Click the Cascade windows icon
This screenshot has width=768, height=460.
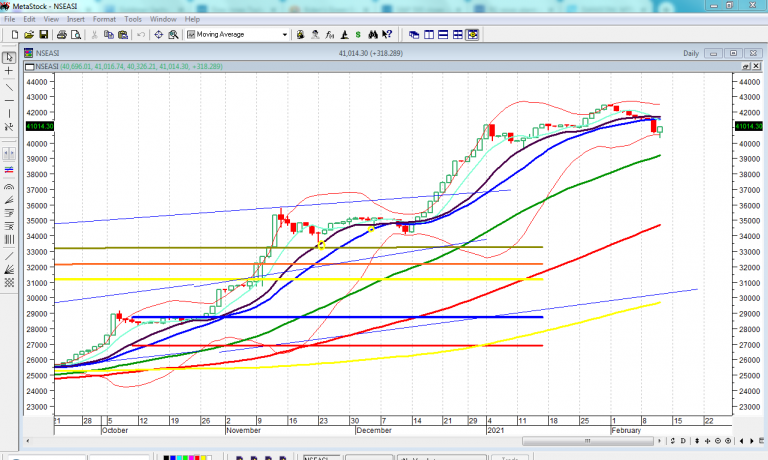pyautogui.click(x=414, y=35)
